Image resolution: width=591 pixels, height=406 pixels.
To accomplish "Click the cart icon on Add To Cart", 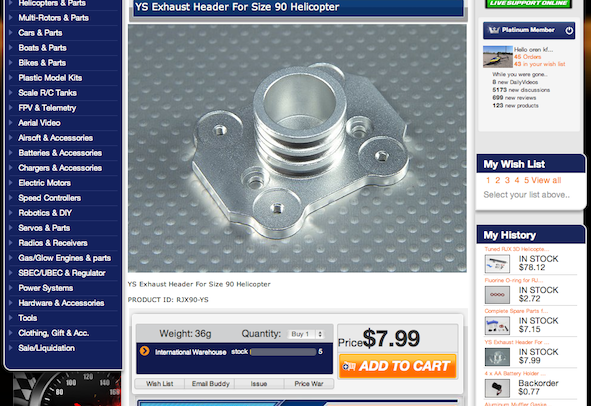I will pyautogui.click(x=349, y=366).
